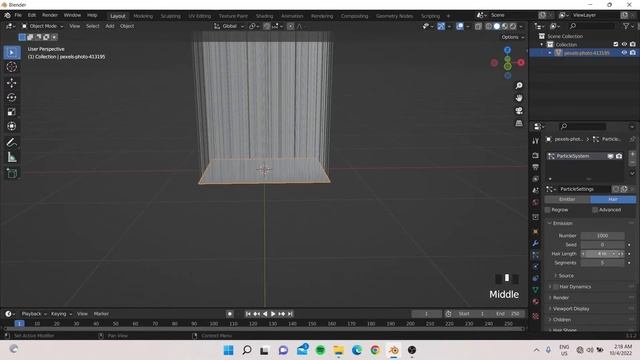The width and height of the screenshot is (640, 360).
Task: Open the Render properties tab
Action: pyautogui.click(x=536, y=156)
